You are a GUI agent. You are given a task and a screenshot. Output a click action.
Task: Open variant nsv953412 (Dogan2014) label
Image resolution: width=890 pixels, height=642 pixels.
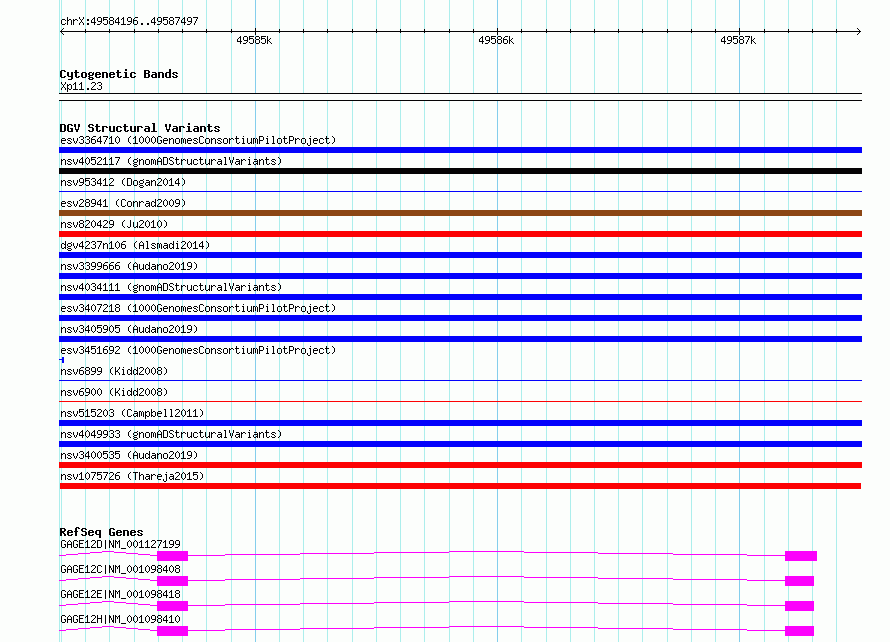tap(123, 182)
